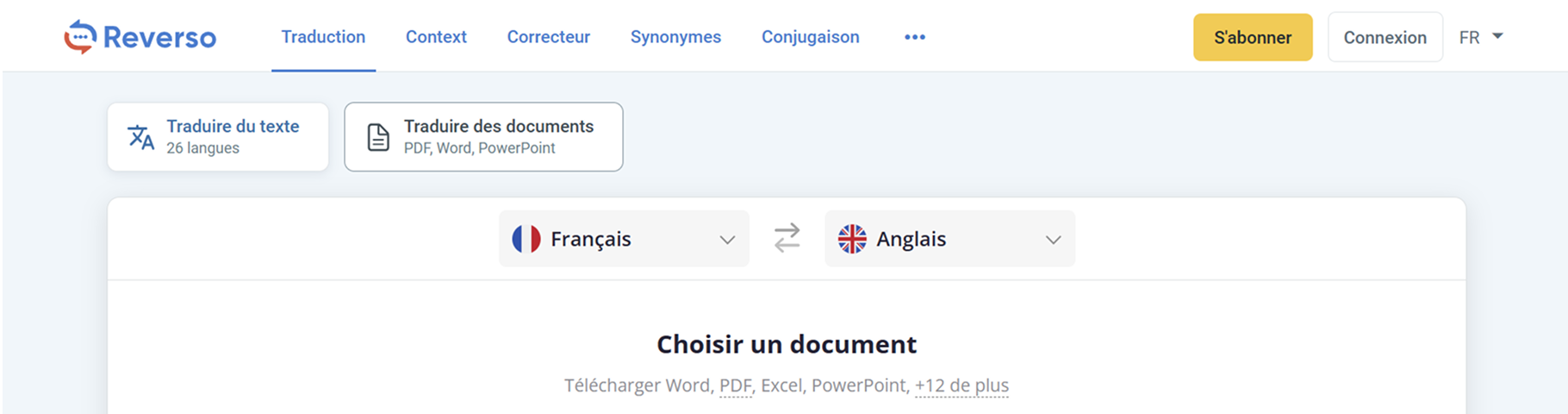1568x414 pixels.
Task: Click the text translation icon
Action: click(x=140, y=137)
